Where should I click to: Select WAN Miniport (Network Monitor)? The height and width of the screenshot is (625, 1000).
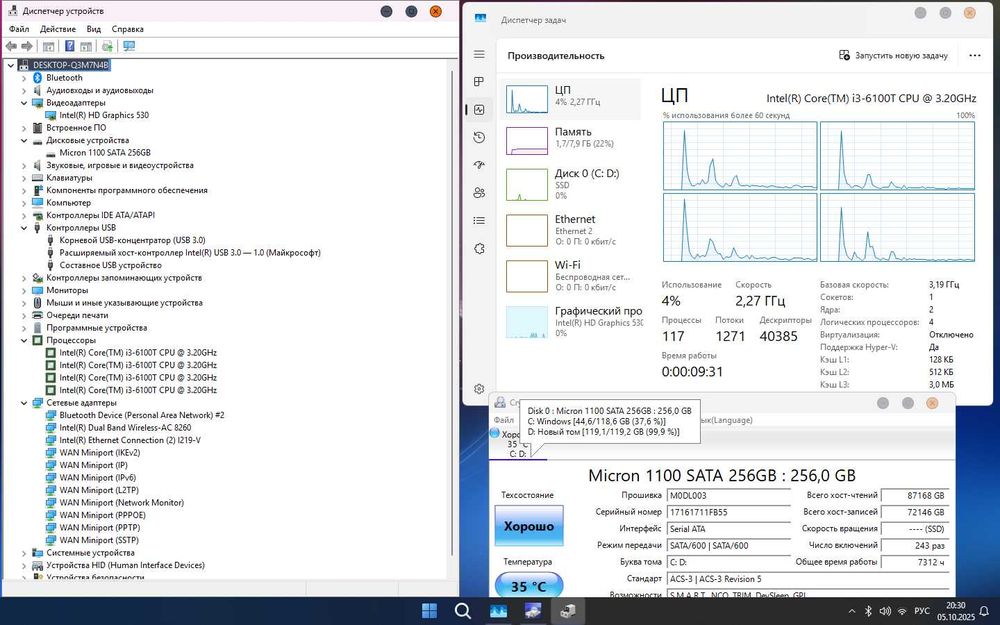click(121, 503)
